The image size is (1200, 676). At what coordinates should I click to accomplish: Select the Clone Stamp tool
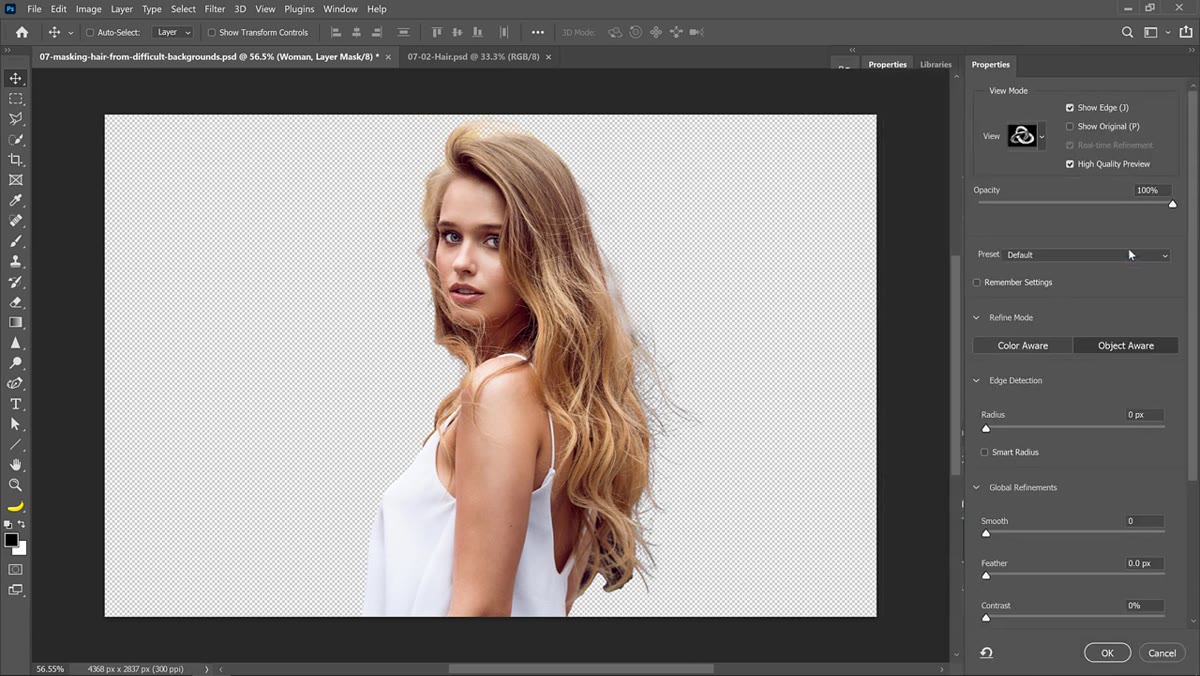point(15,261)
